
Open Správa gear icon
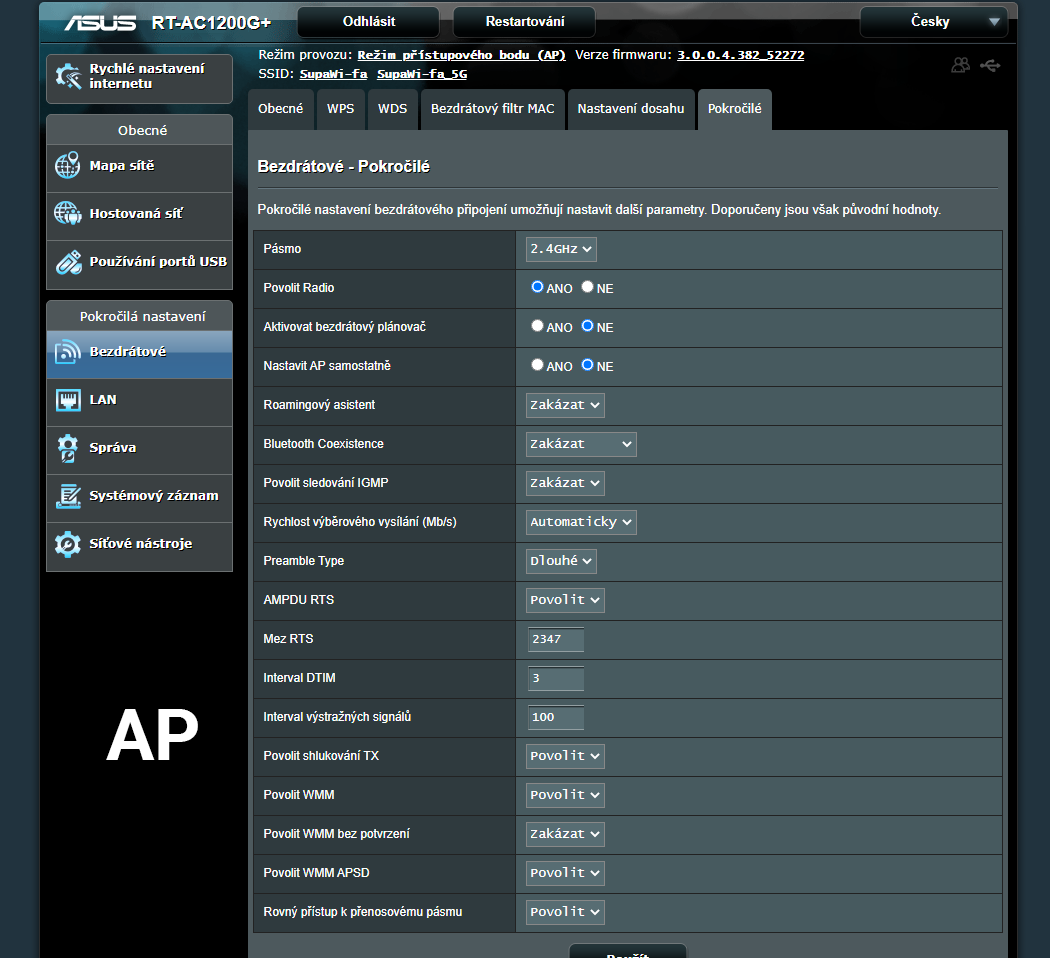[x=68, y=448]
